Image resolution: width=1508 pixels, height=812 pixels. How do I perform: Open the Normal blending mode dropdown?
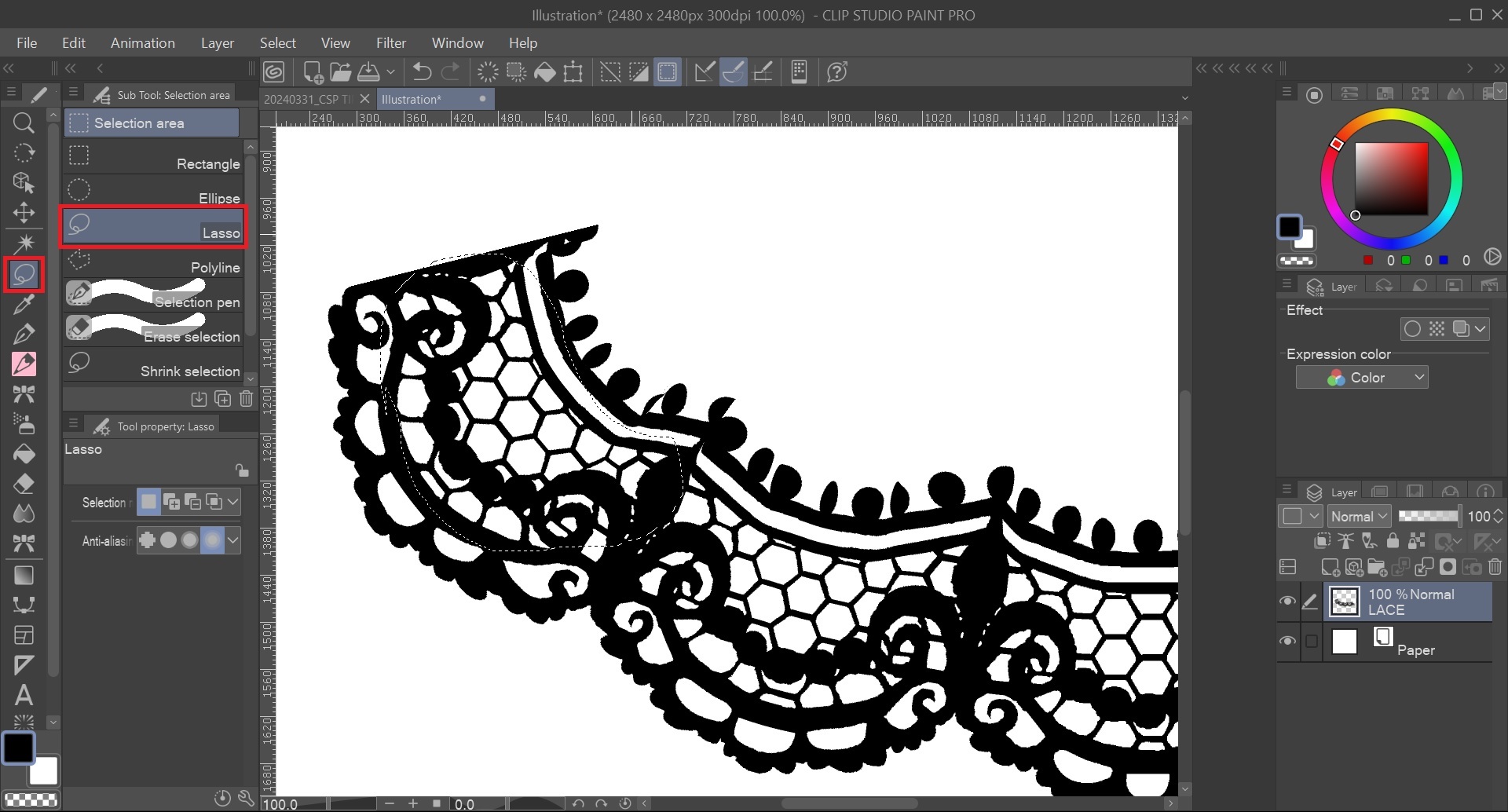1359,516
